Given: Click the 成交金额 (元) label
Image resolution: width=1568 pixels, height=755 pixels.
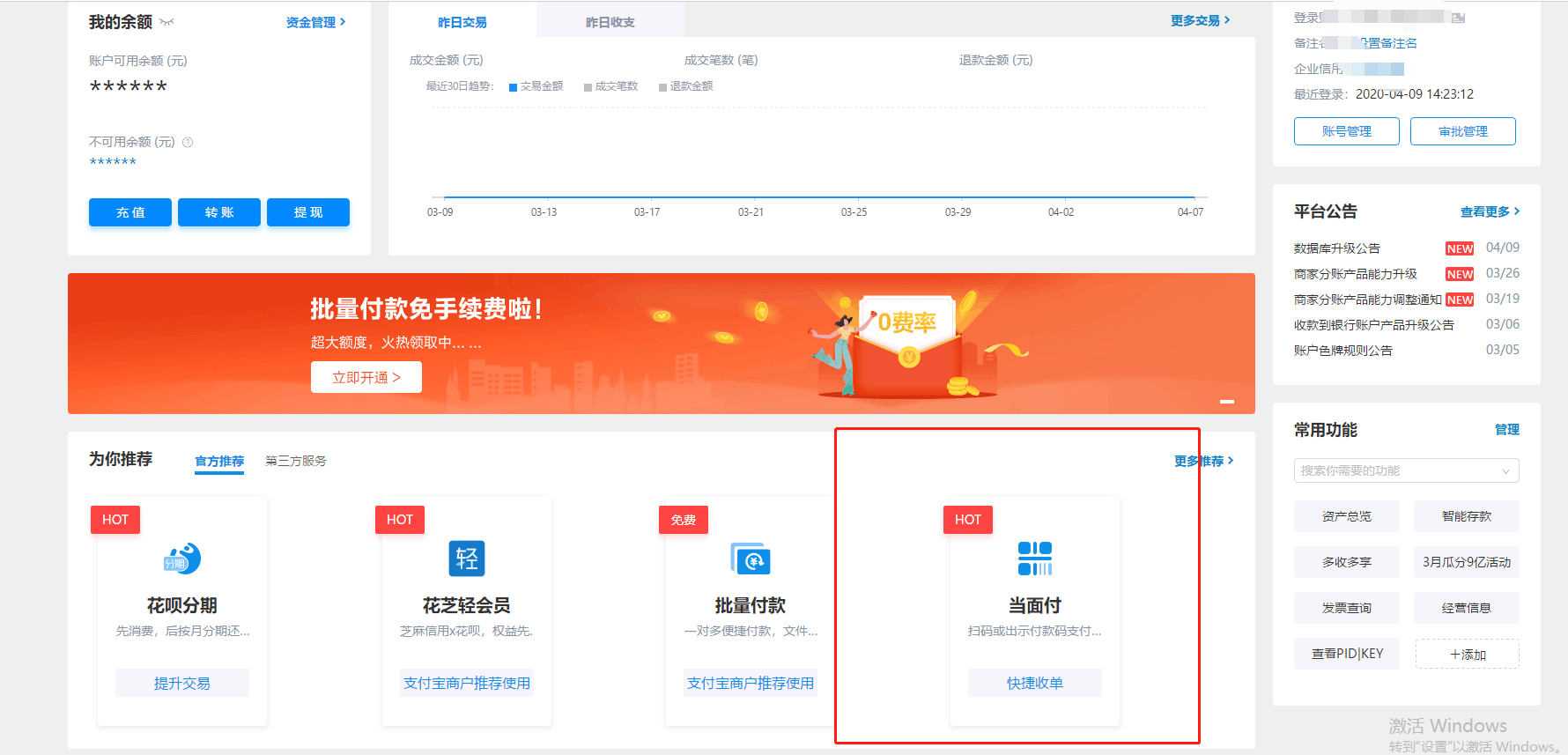Looking at the screenshot, I should point(447,61).
